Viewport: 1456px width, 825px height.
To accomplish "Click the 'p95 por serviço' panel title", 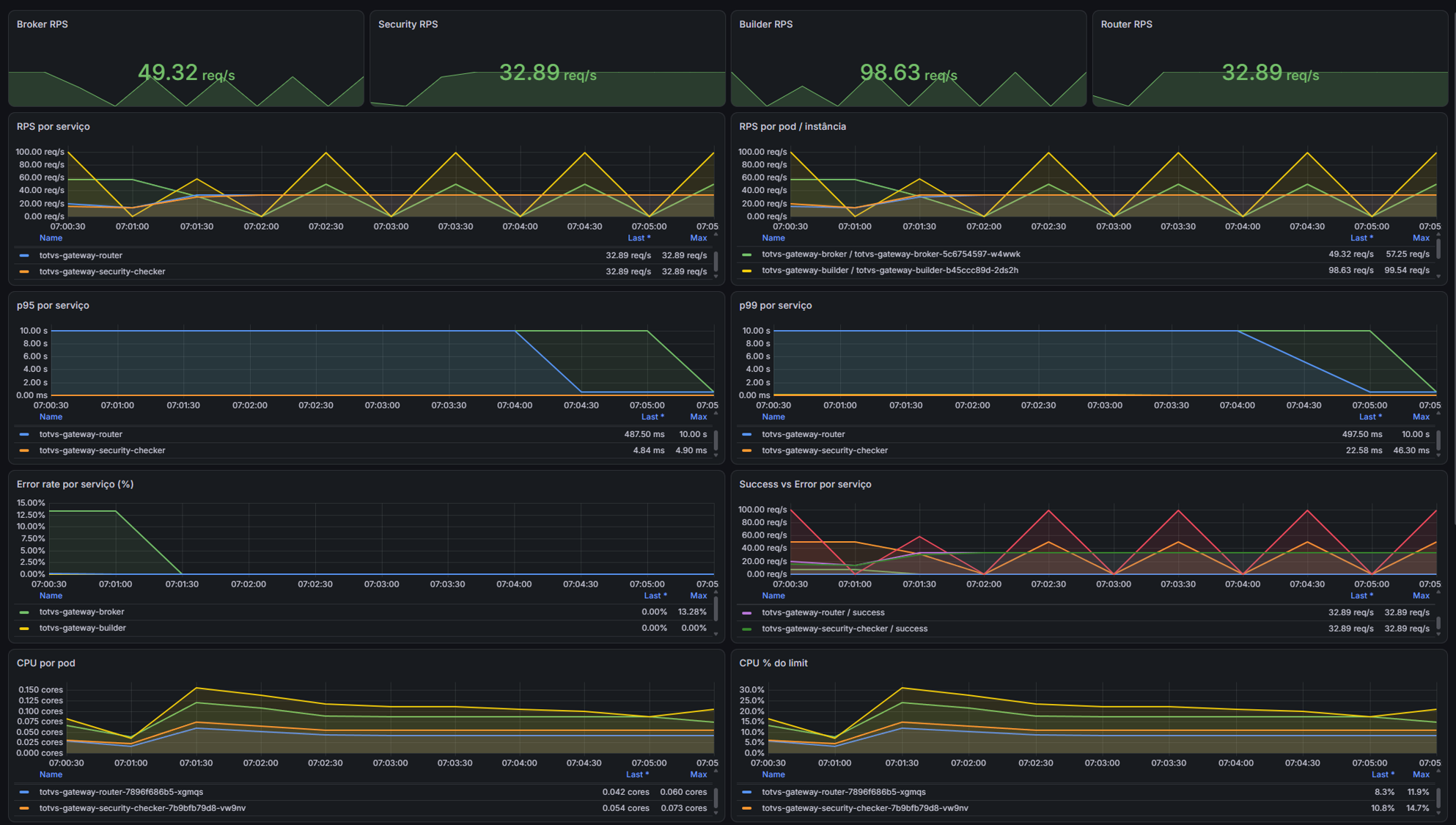I will (53, 305).
